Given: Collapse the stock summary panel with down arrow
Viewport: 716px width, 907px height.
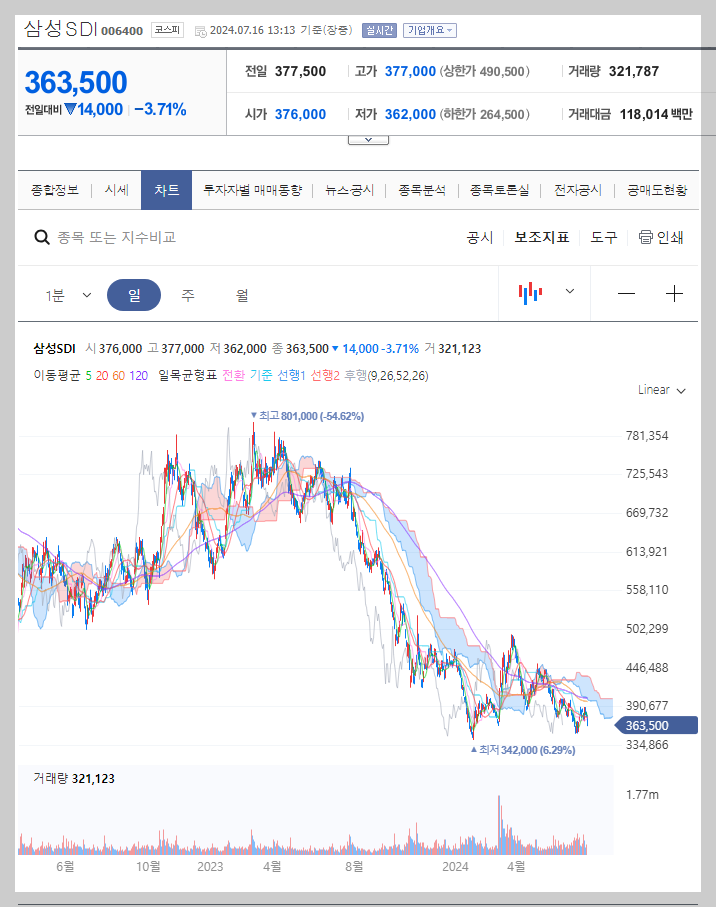Looking at the screenshot, I should coord(368,138).
